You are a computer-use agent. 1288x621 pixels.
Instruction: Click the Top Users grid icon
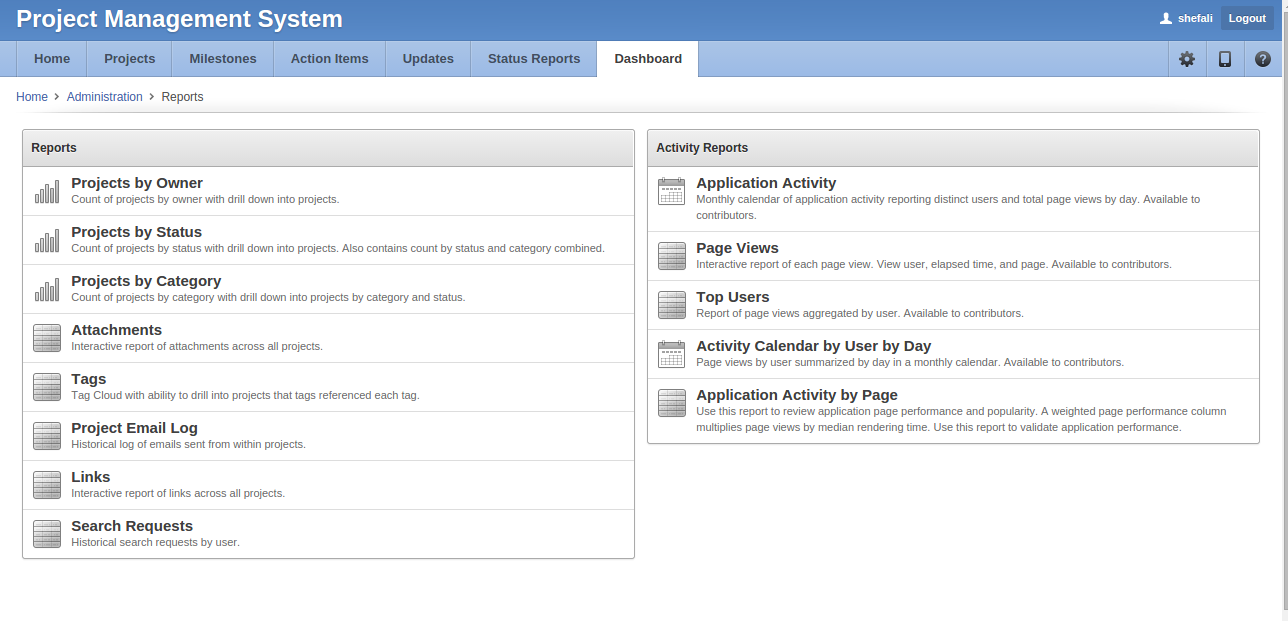coord(672,305)
